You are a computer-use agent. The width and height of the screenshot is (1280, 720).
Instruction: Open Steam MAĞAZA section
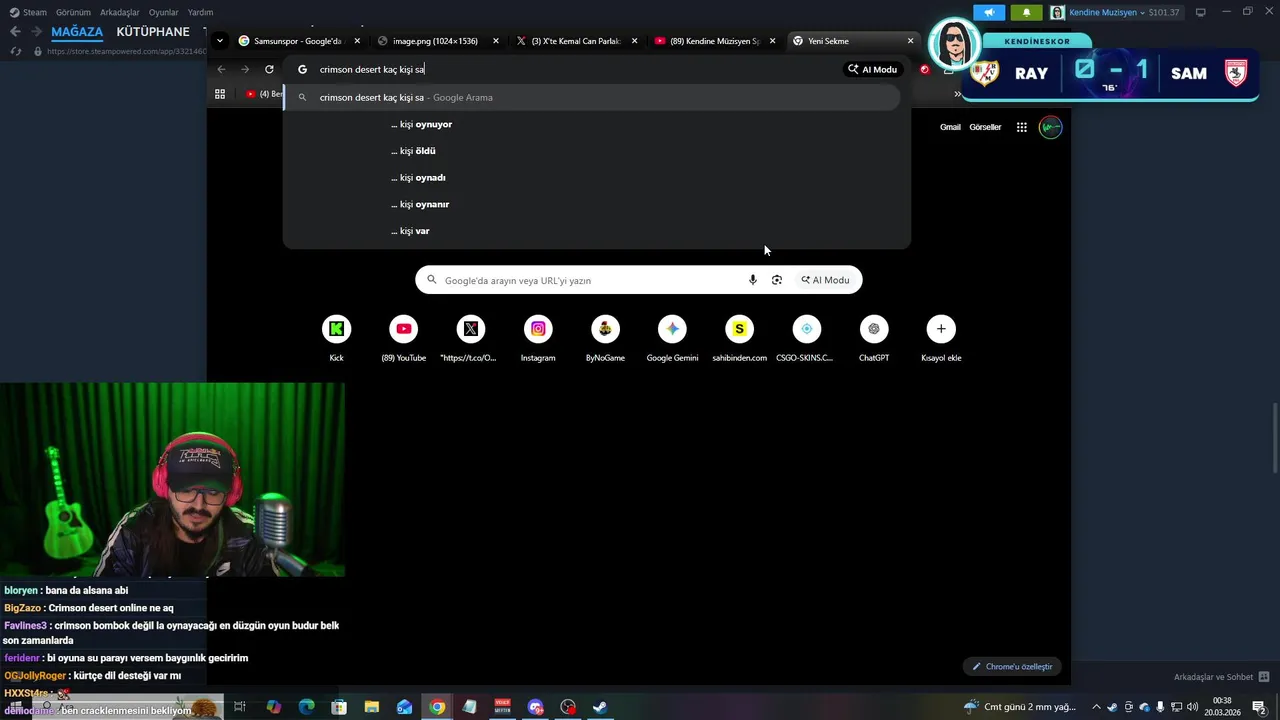point(77,31)
